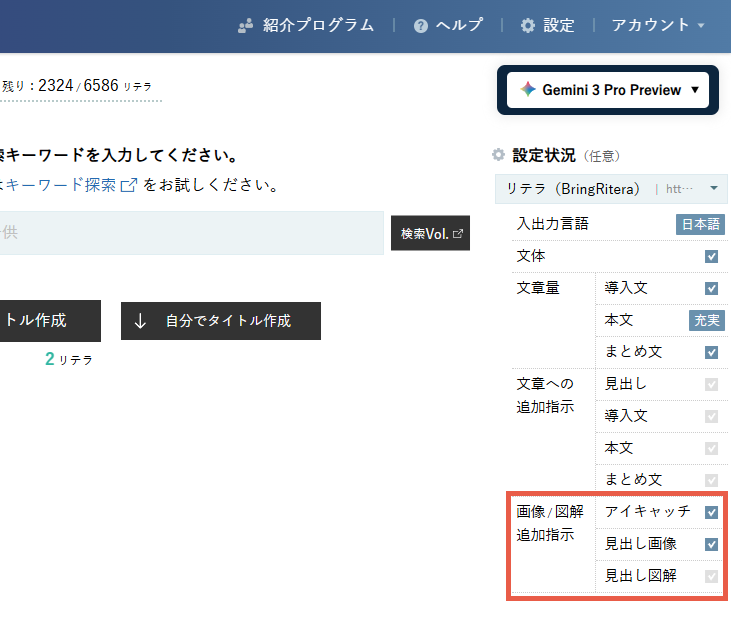Click the referral program people icon

[246, 25]
